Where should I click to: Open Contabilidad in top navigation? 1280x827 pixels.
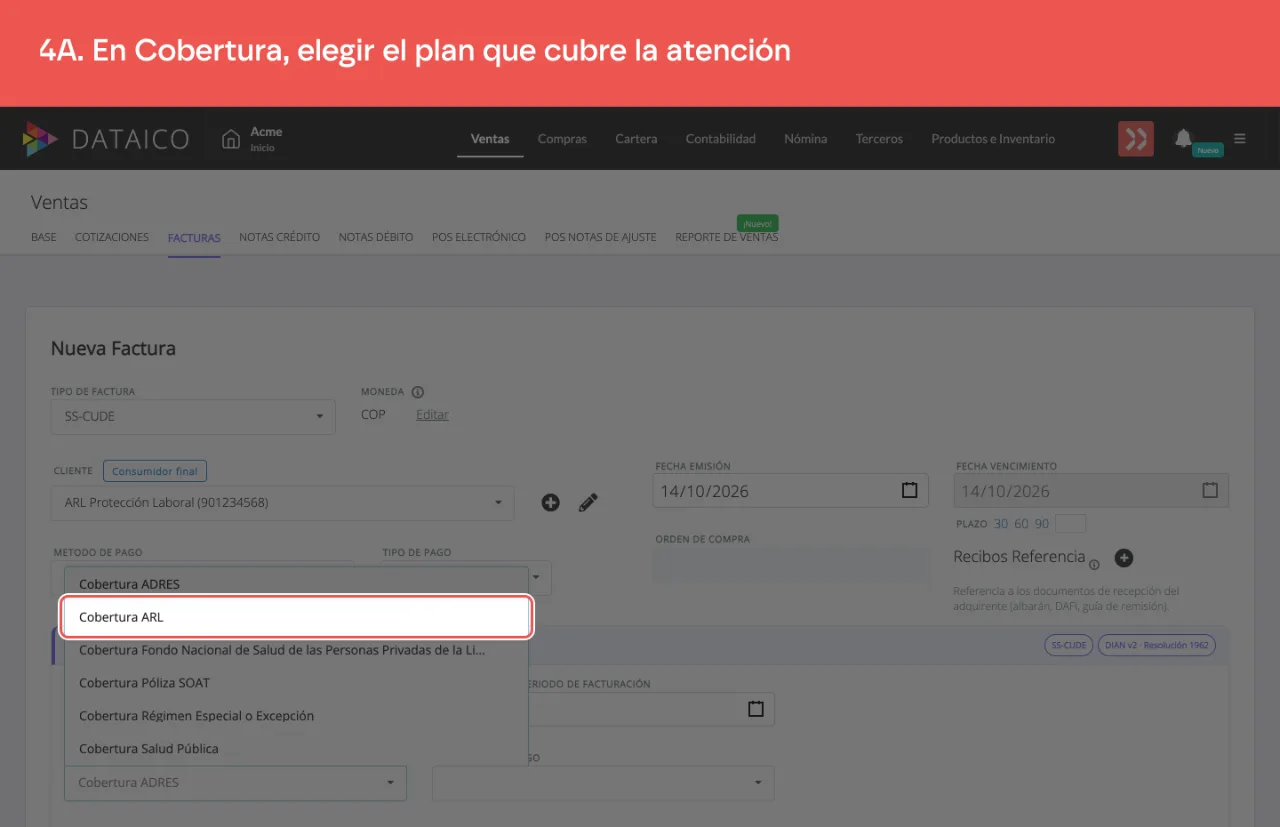(721, 139)
